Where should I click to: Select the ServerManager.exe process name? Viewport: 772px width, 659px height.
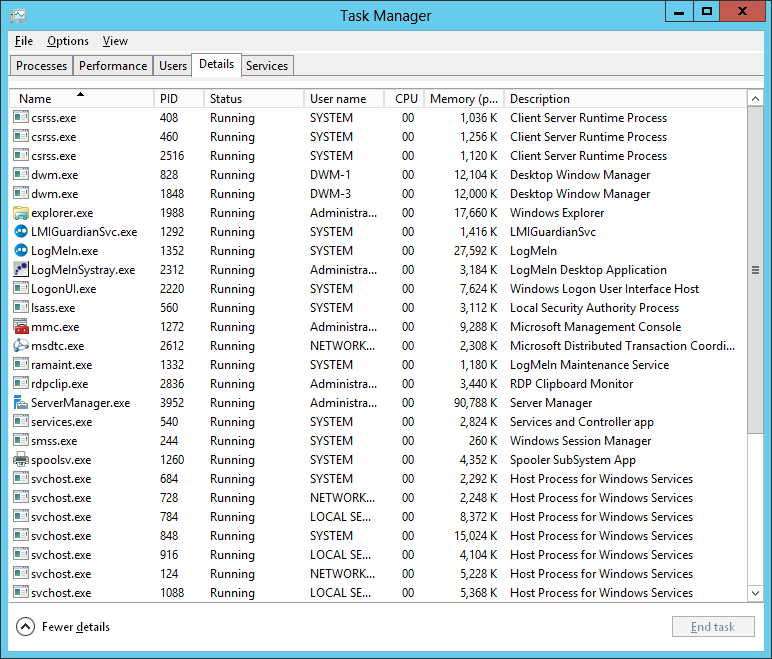click(81, 403)
